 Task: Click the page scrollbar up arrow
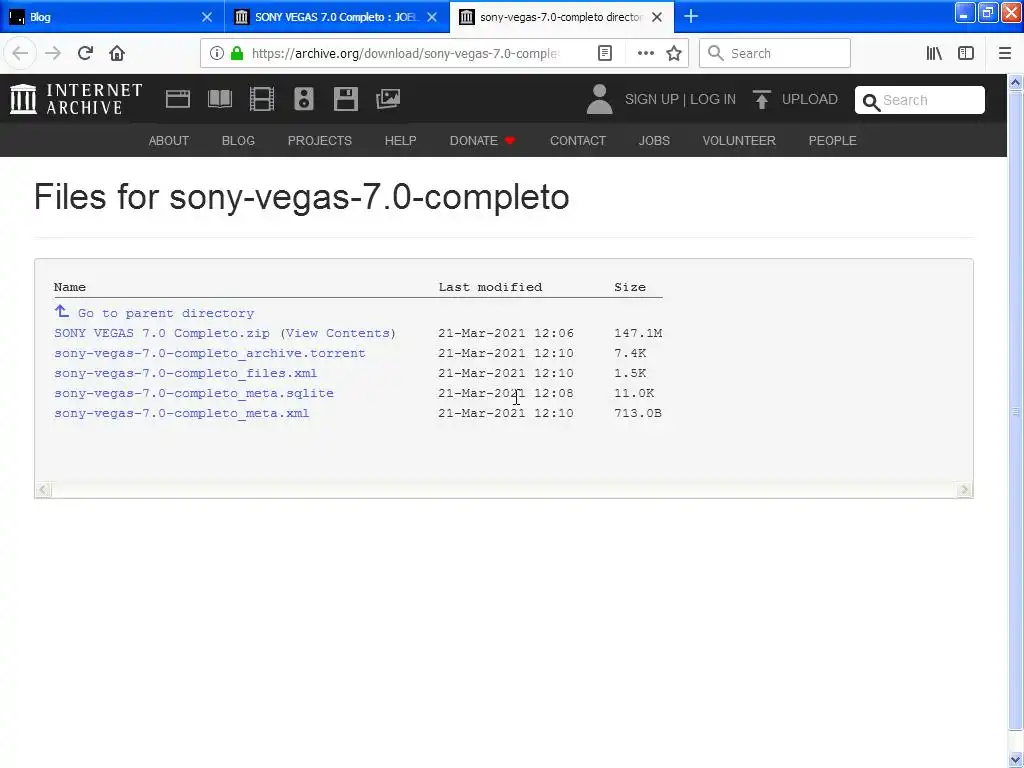click(1016, 82)
